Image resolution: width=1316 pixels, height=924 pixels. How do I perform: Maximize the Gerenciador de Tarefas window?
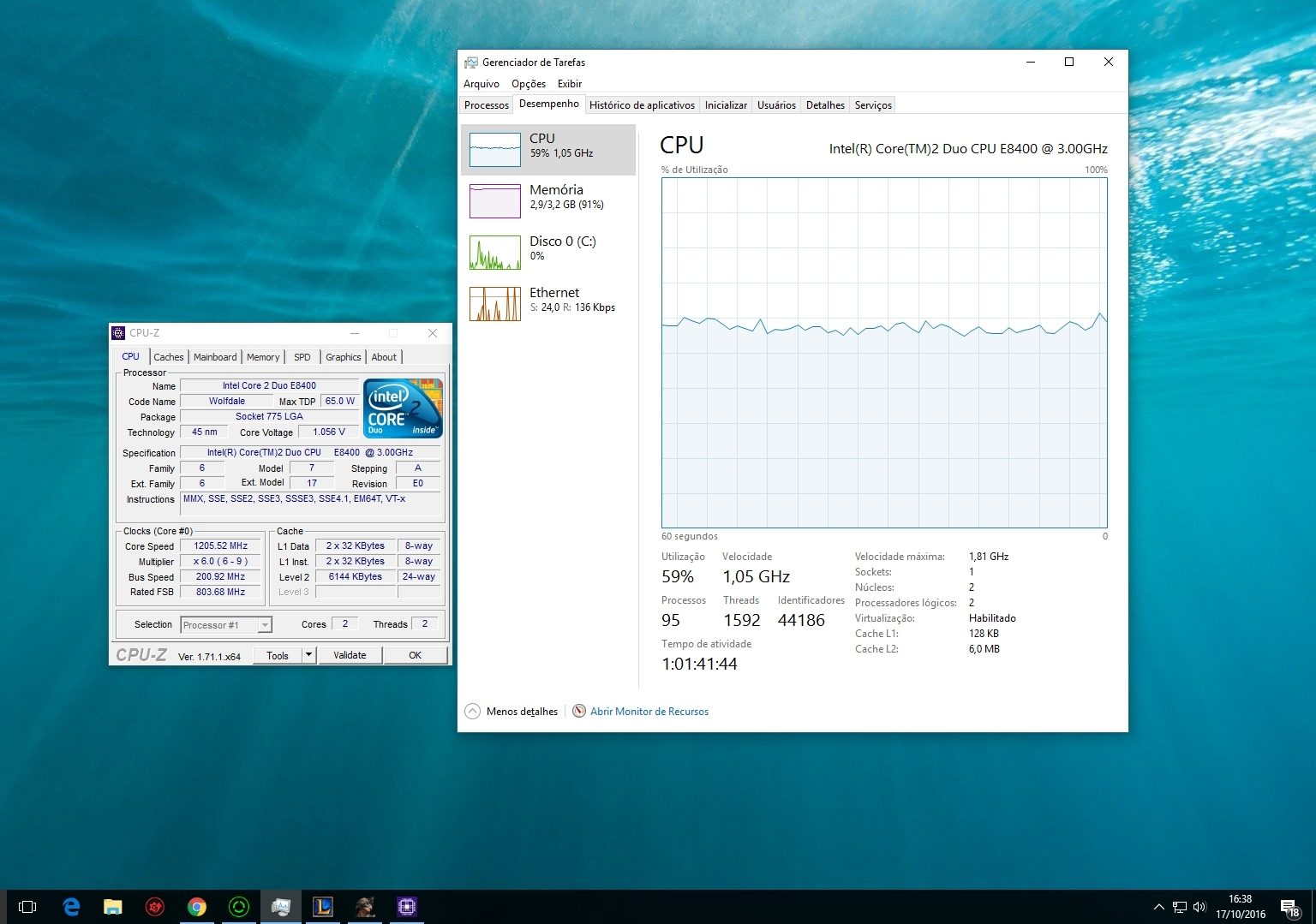[1069, 62]
